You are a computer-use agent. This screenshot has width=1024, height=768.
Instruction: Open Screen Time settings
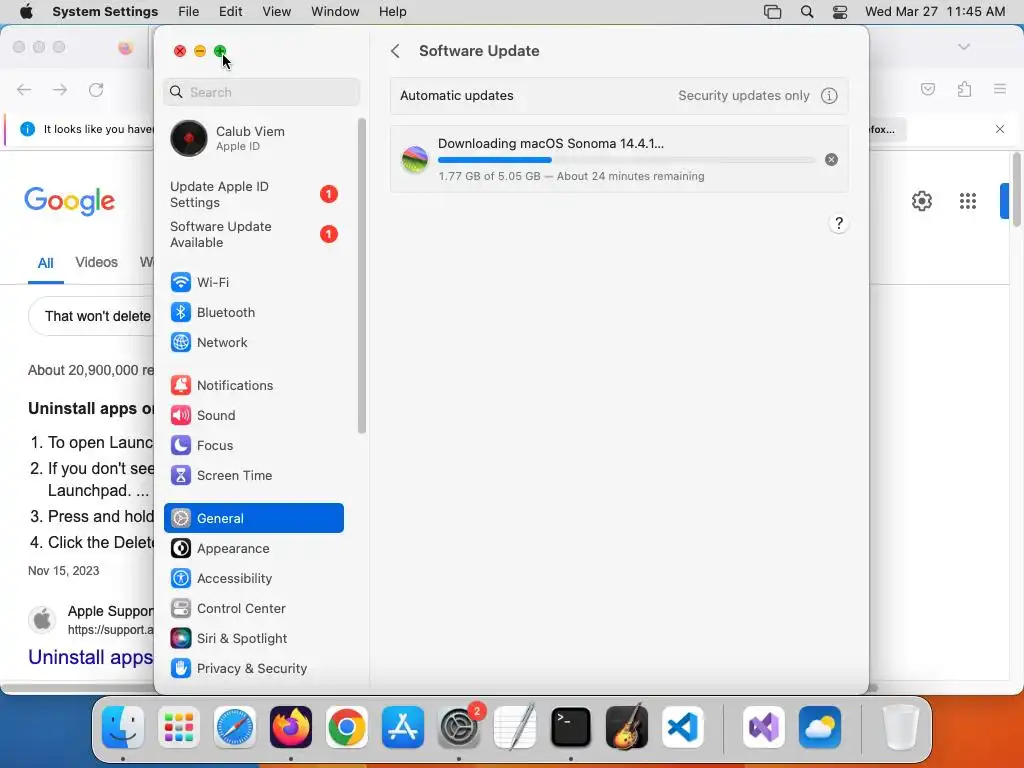pos(253,475)
